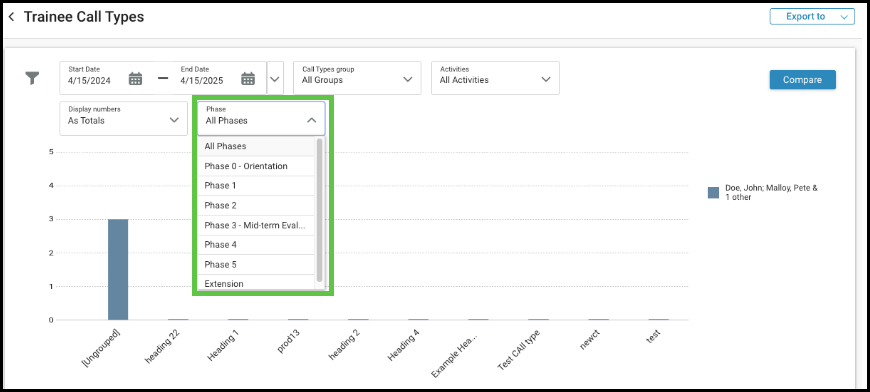Click the Phase list scrollbar
This screenshot has width=870, height=392.
coord(319,210)
